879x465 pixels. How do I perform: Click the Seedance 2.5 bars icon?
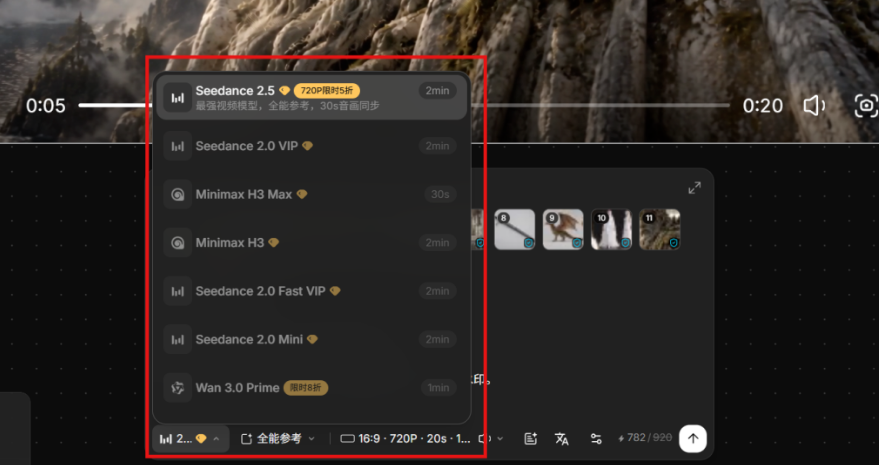coord(178,98)
